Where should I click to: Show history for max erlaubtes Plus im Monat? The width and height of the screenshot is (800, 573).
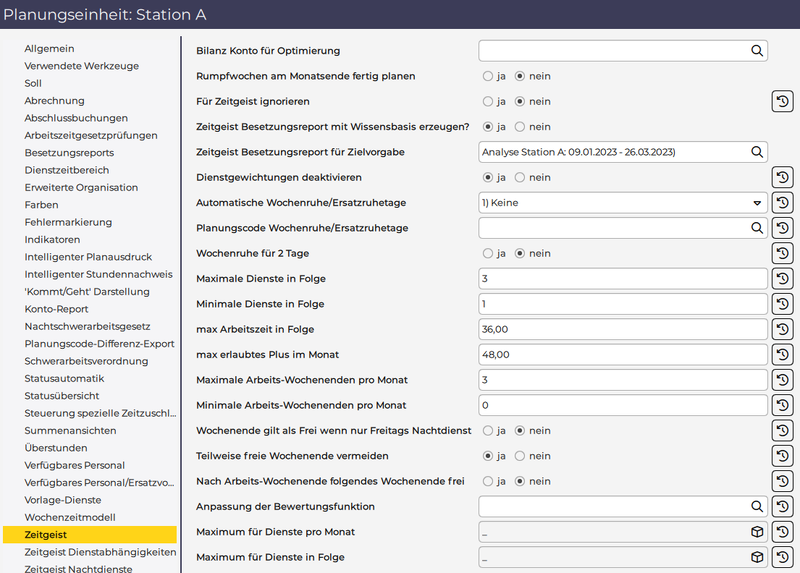click(783, 355)
